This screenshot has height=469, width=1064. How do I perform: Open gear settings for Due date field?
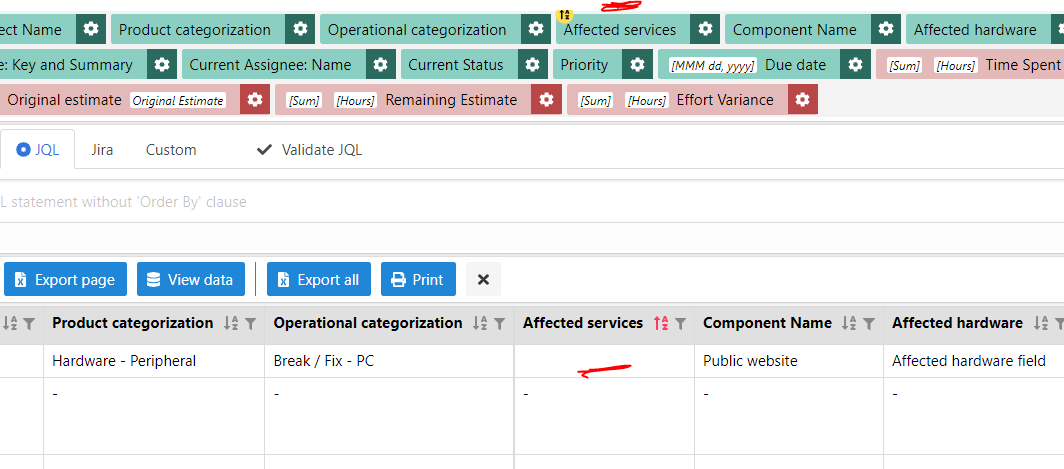tap(855, 64)
